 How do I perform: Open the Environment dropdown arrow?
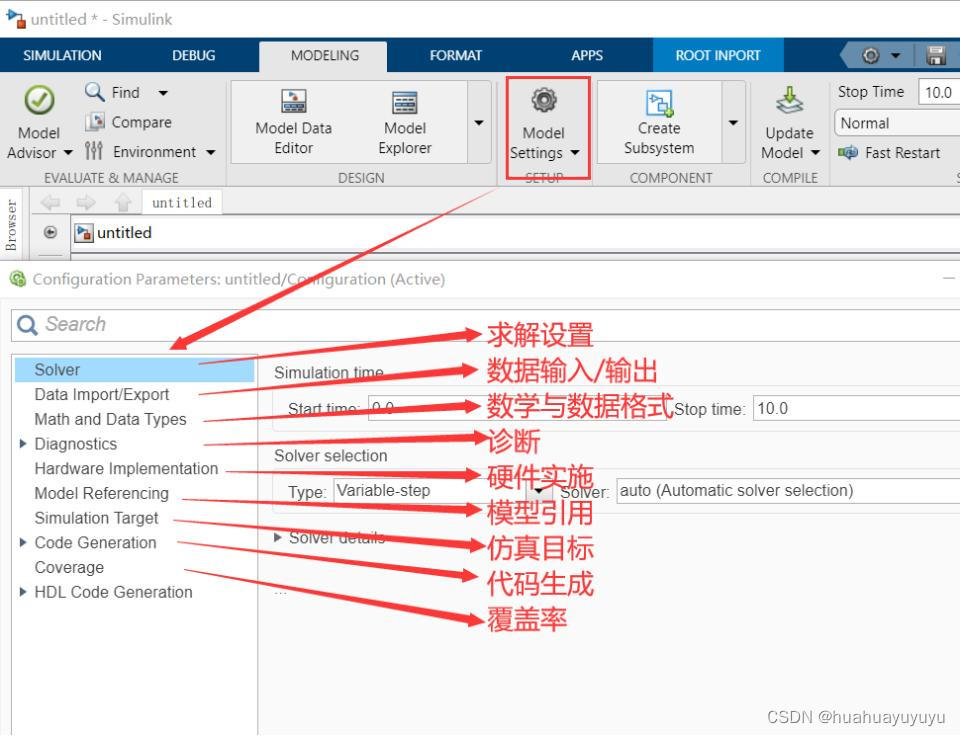coord(211,152)
